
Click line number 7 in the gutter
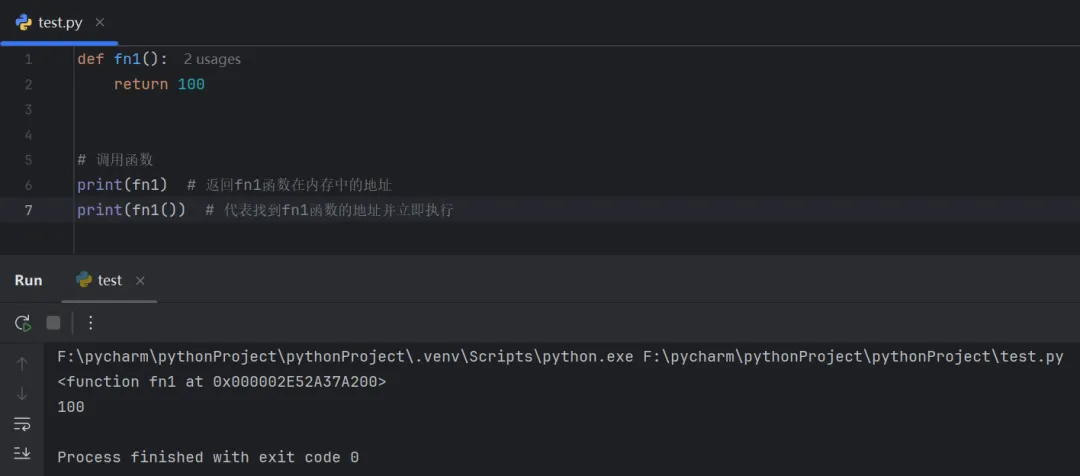[28, 210]
